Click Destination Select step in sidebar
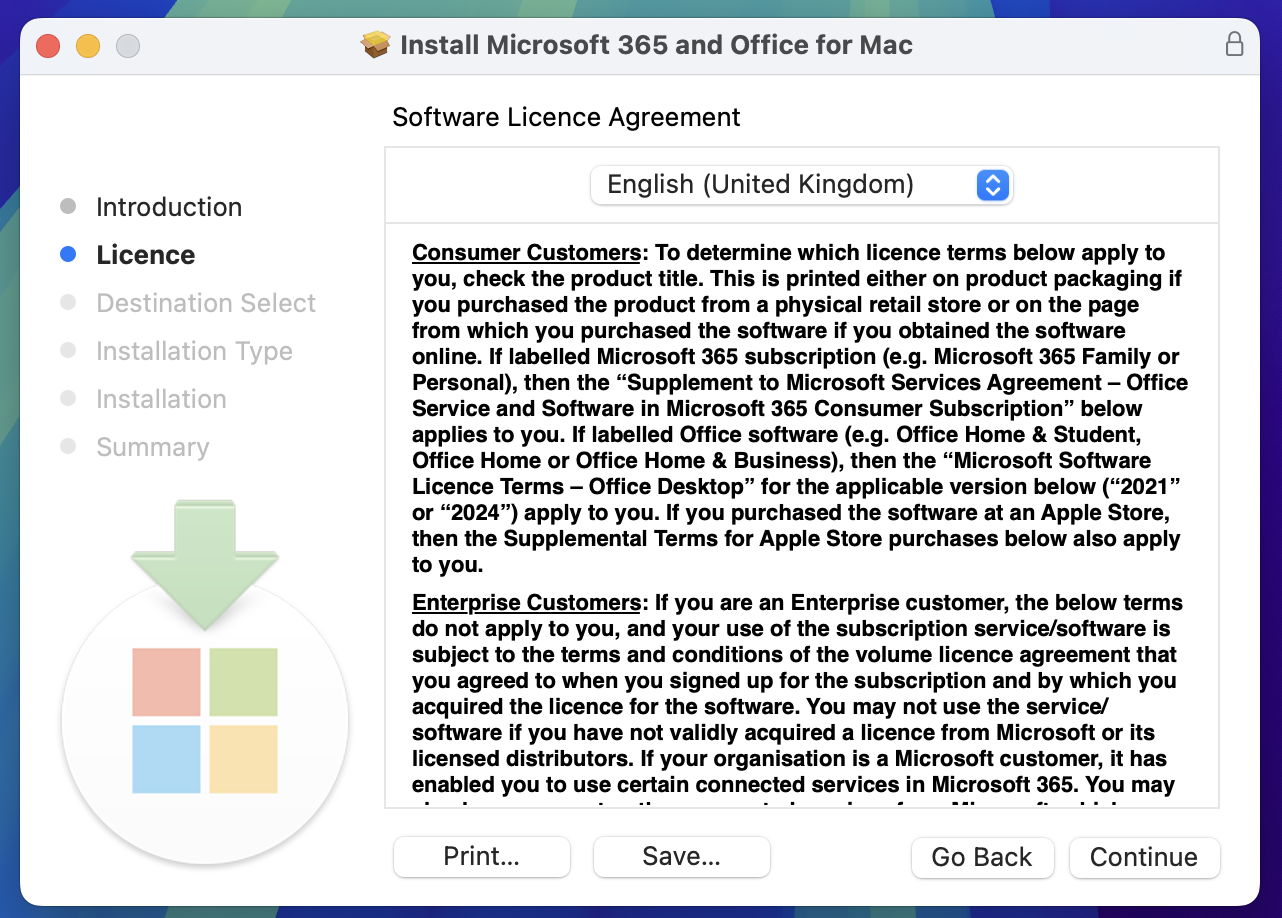The image size is (1282, 918). (206, 303)
